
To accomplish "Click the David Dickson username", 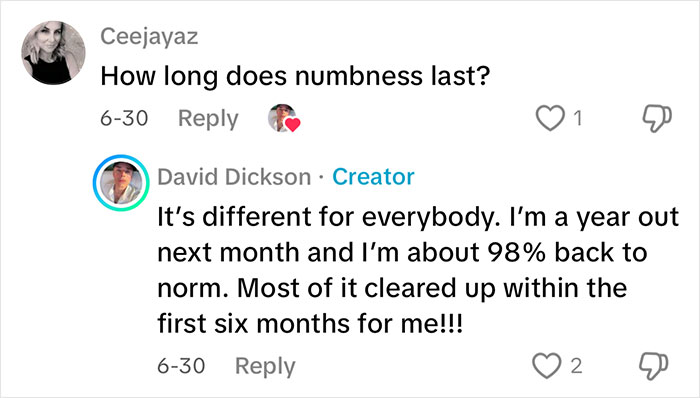I will tap(234, 177).
